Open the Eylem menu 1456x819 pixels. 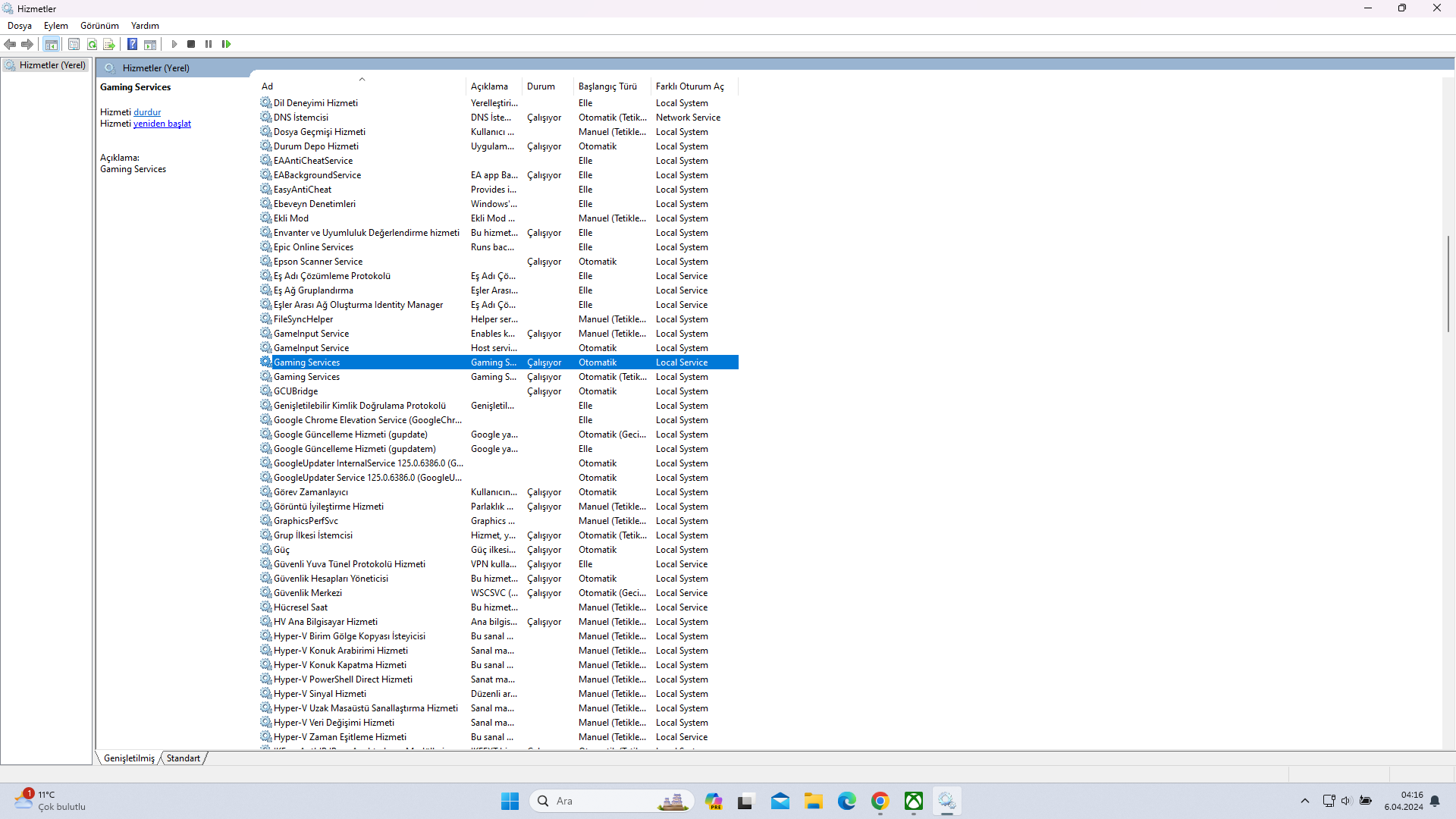point(56,26)
